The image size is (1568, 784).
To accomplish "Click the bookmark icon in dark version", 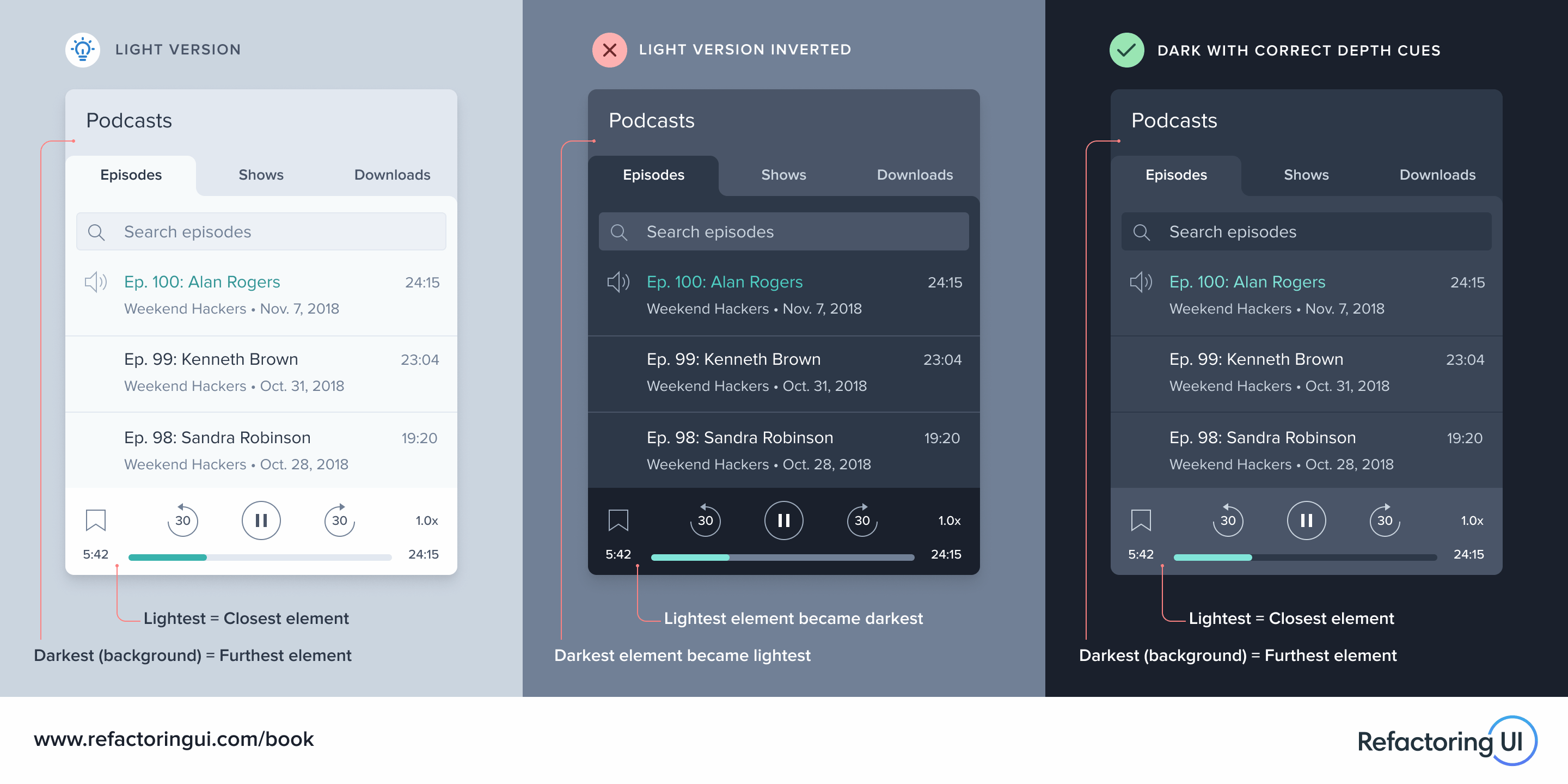I will (1140, 518).
